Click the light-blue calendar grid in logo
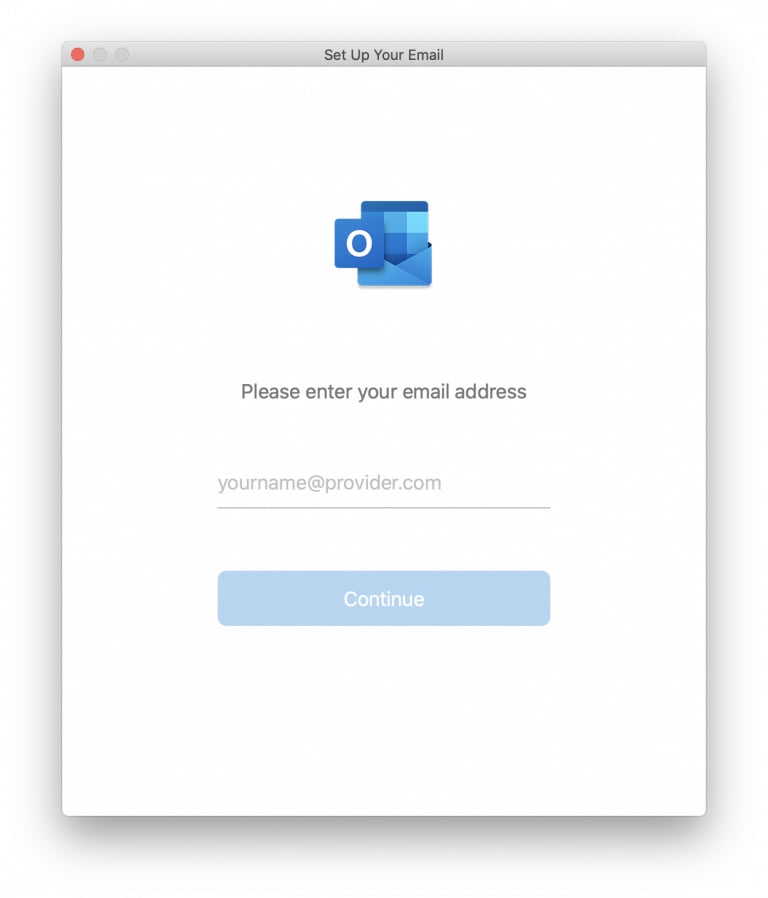768x898 pixels. tap(406, 232)
